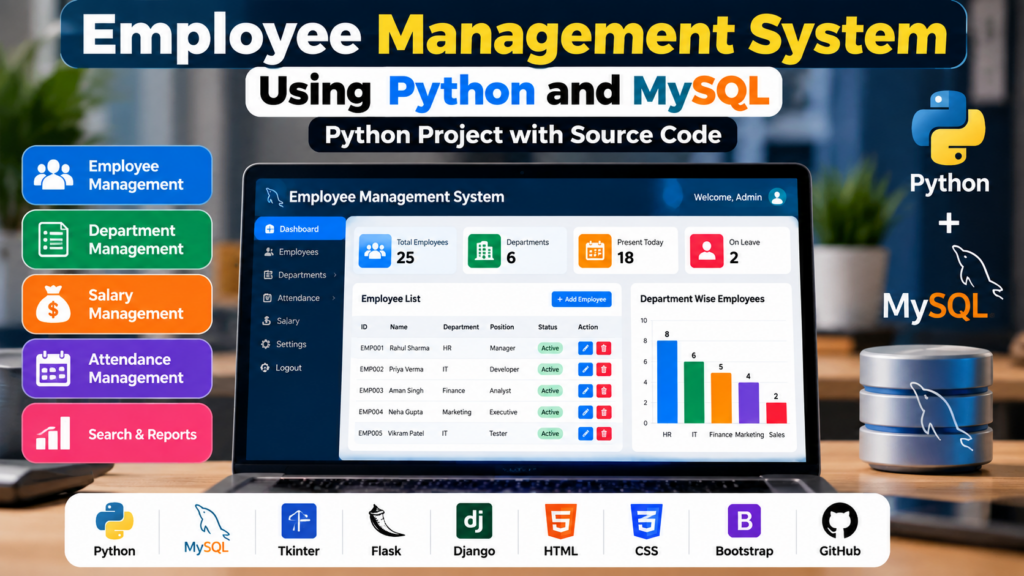This screenshot has height=576, width=1024.
Task: Edit employee Vikram Patel with pencil icon
Action: (x=585, y=434)
